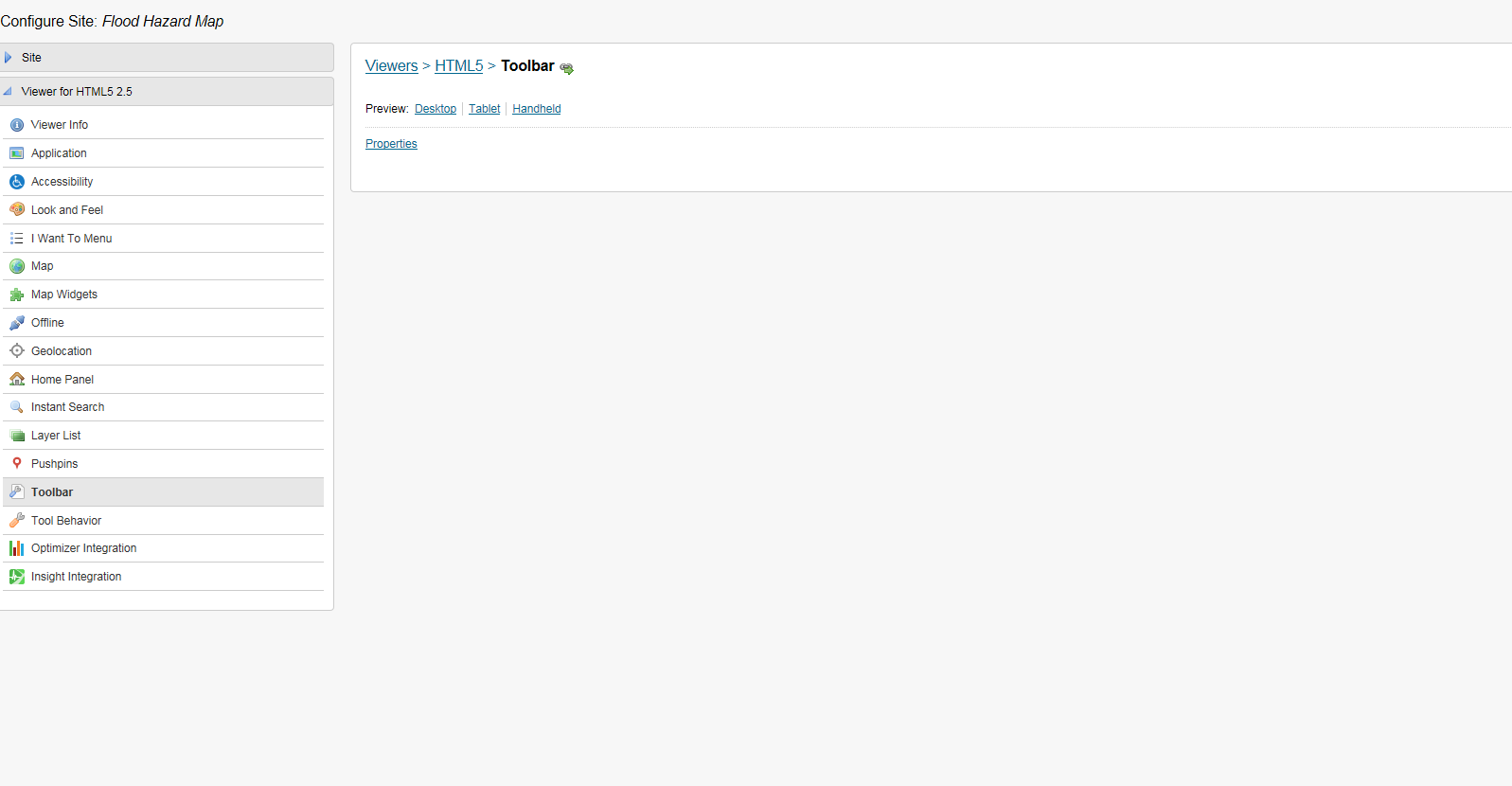
Task: Open the Handheld preview link
Action: [x=537, y=109]
